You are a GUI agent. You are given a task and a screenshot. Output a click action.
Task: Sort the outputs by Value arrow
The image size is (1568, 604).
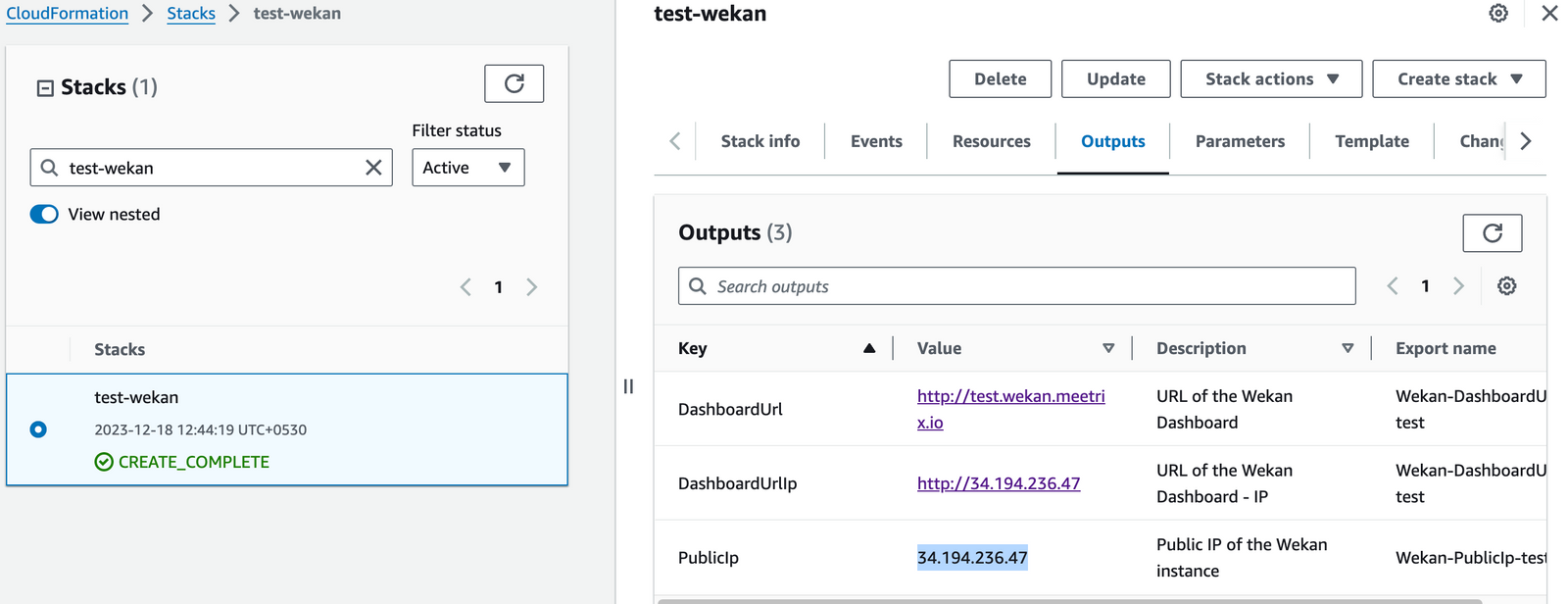1108,348
